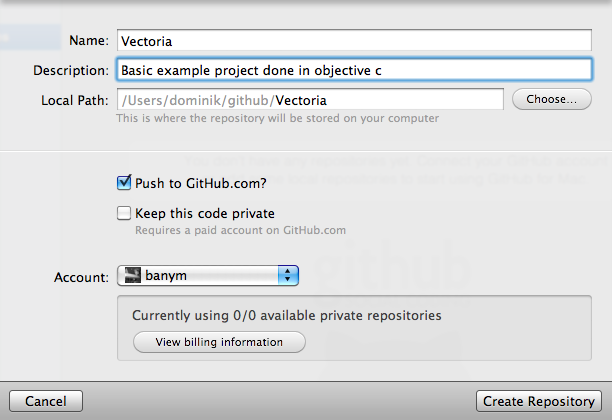Click the Local Path field with /Users/dominik/github/Vectoria
Image resolution: width=612 pixels, height=420 pixels.
tap(310, 100)
